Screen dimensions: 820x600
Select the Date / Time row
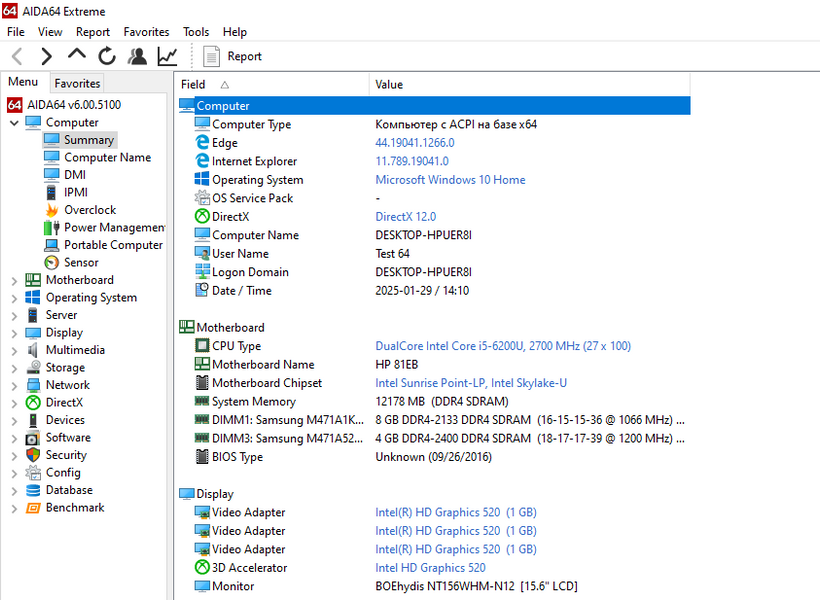click(434, 290)
